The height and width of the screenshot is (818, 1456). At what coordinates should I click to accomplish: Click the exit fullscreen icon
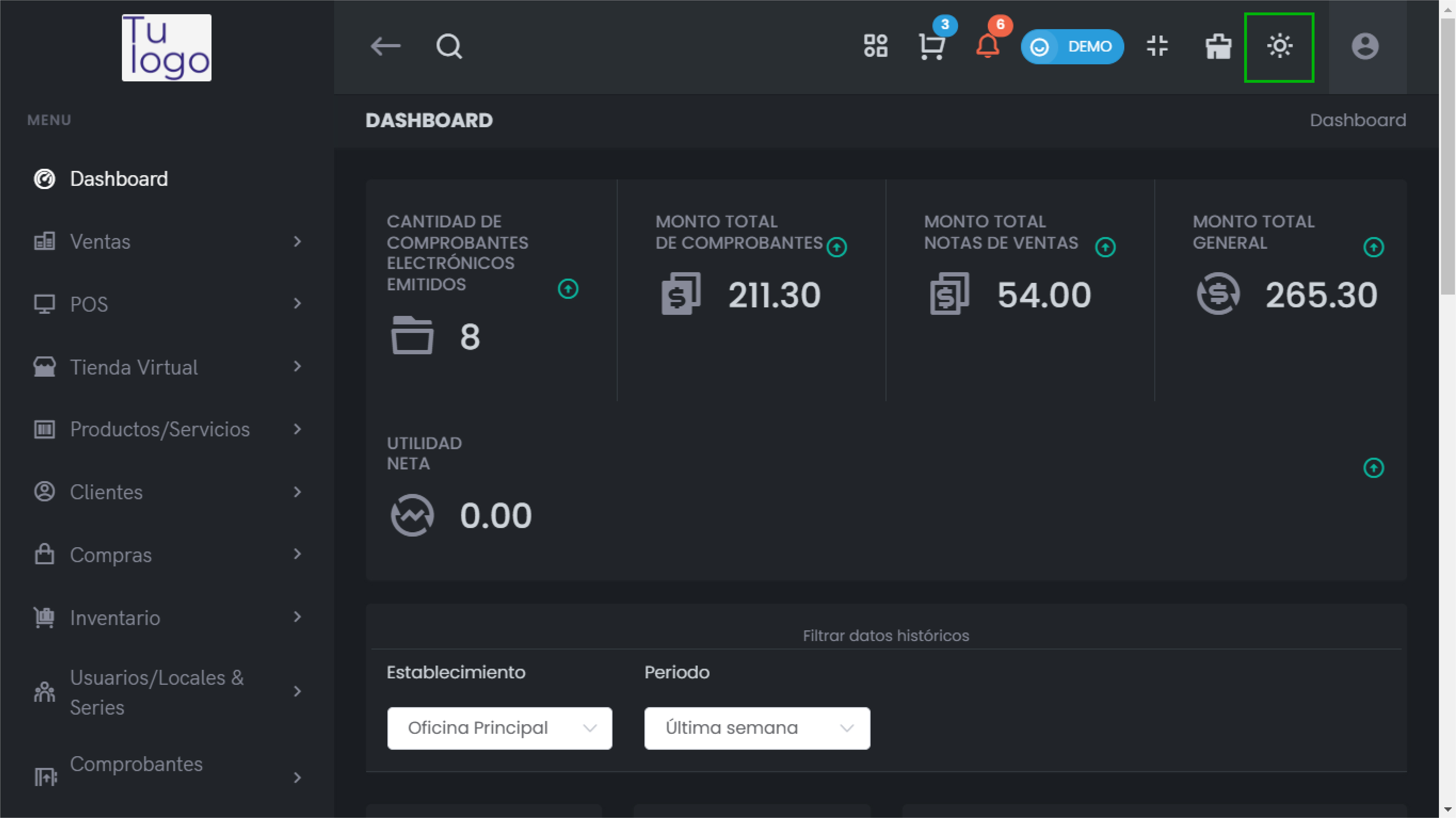click(x=1157, y=46)
